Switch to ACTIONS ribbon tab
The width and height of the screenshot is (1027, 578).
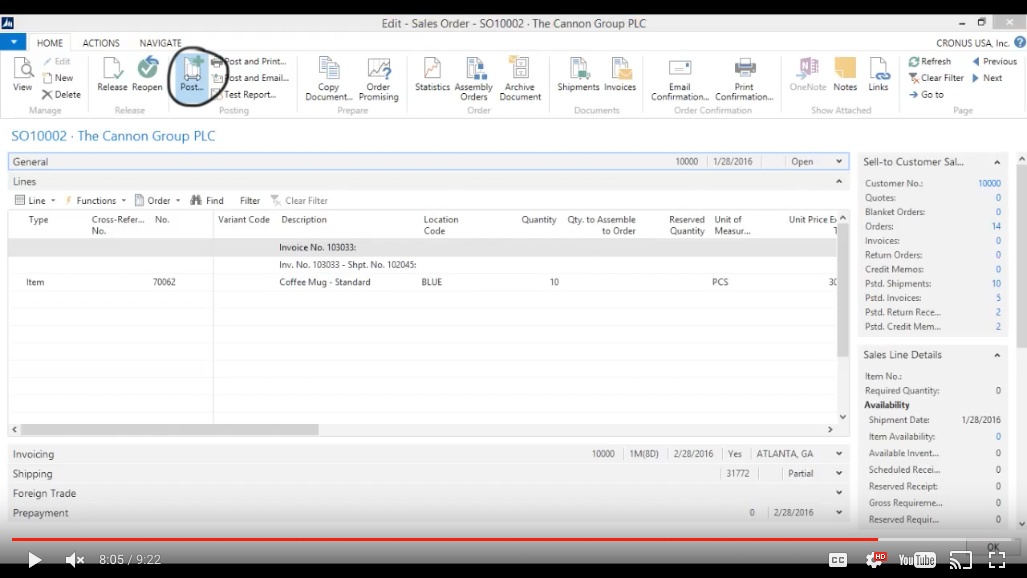[x=101, y=43]
